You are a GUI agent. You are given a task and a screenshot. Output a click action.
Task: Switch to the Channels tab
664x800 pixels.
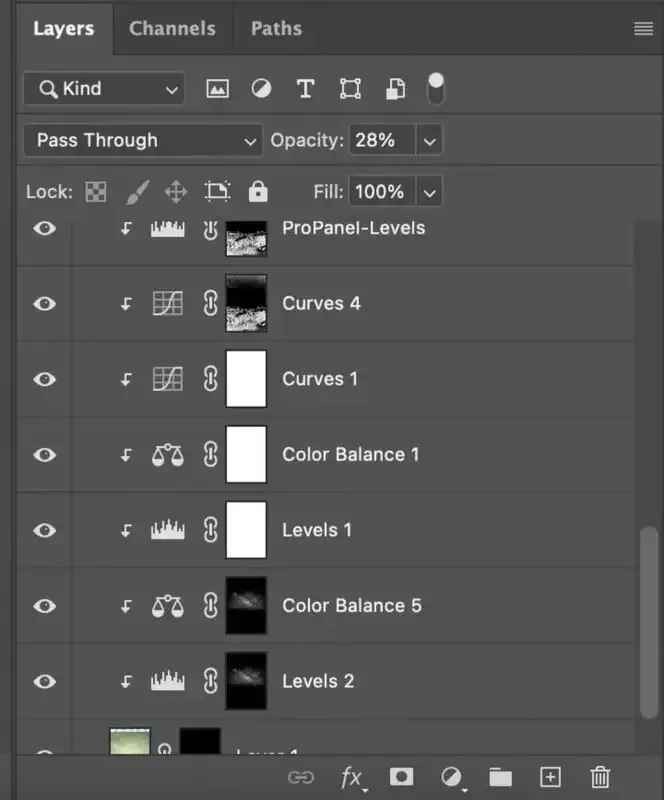(x=172, y=28)
